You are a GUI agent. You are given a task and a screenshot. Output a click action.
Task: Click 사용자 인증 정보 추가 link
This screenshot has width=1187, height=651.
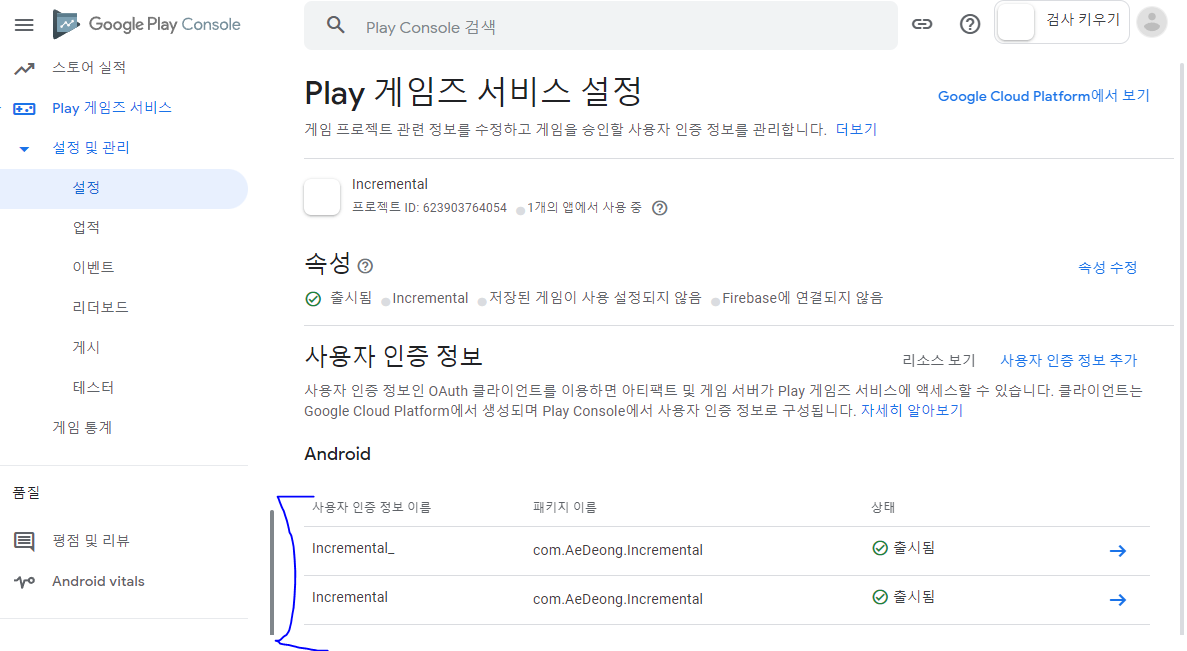click(x=1068, y=360)
